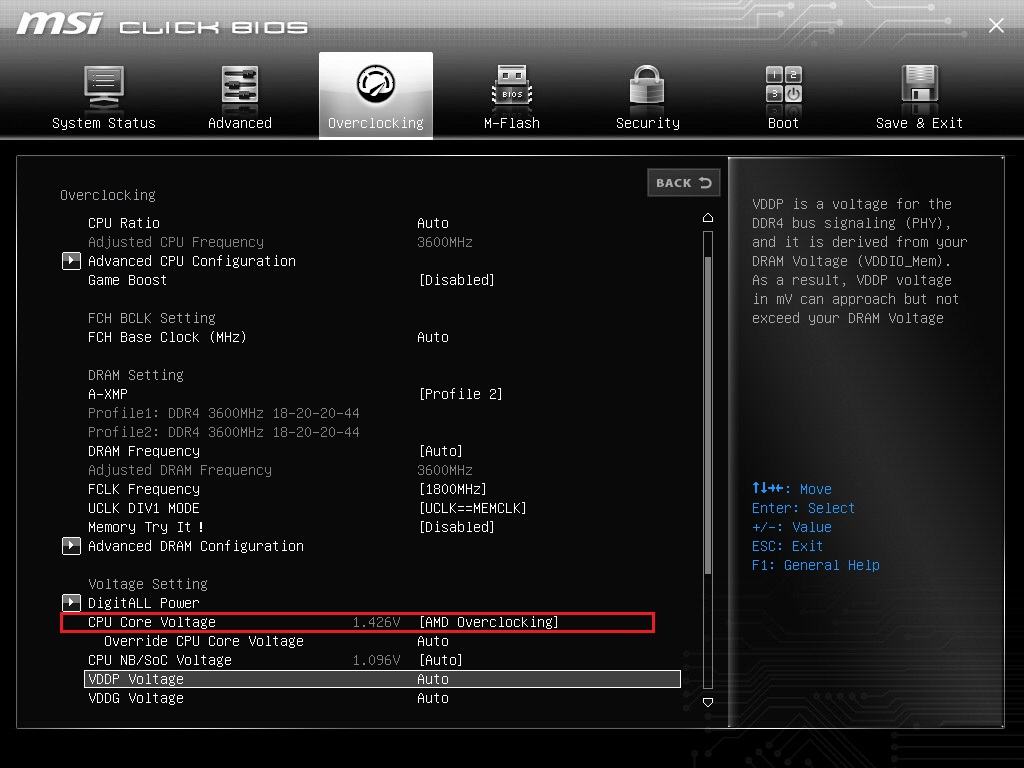Screen dimensions: 1024x768
Task: Switch to the Boot tab label
Action: pos(784,123)
